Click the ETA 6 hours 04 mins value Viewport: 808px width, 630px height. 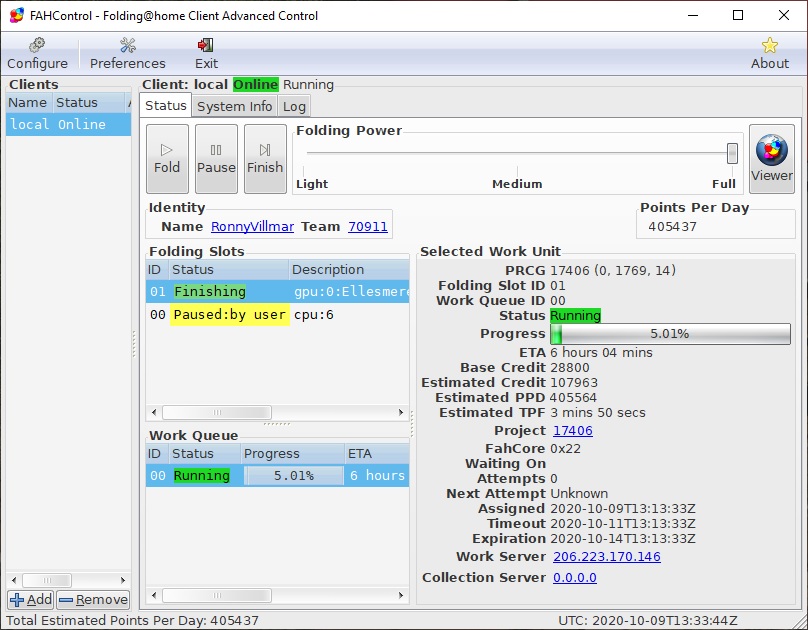(601, 353)
